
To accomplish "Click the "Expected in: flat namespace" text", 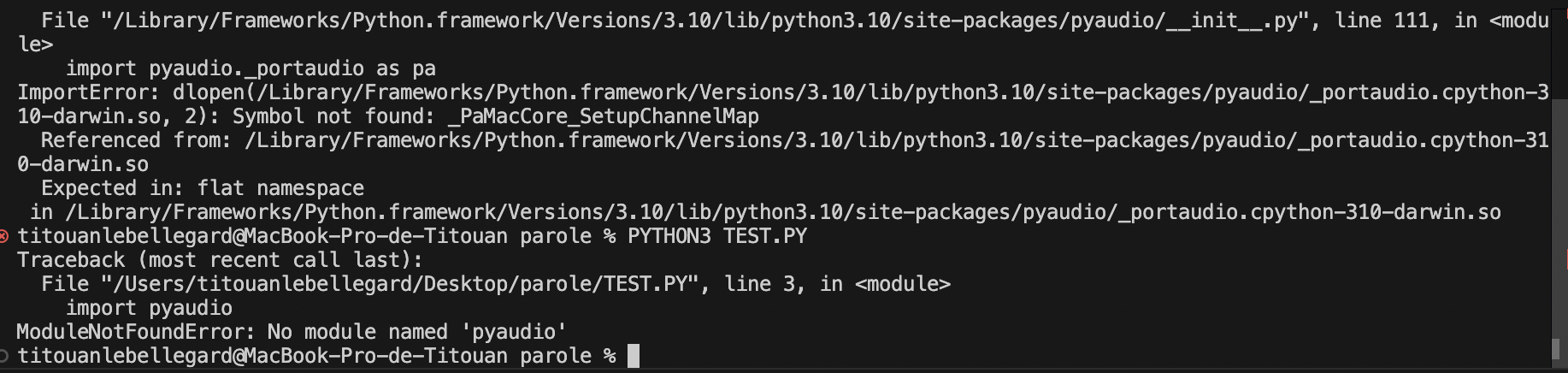I will [x=203, y=188].
